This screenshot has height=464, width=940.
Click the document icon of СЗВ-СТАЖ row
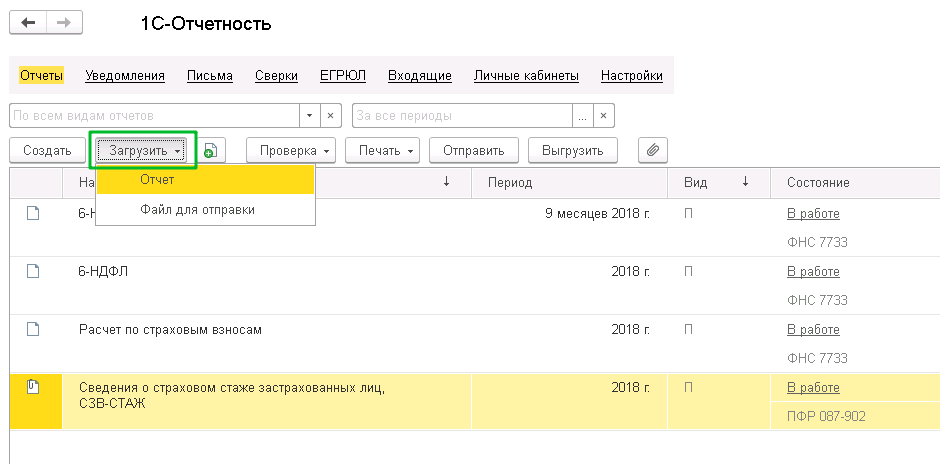(34, 387)
